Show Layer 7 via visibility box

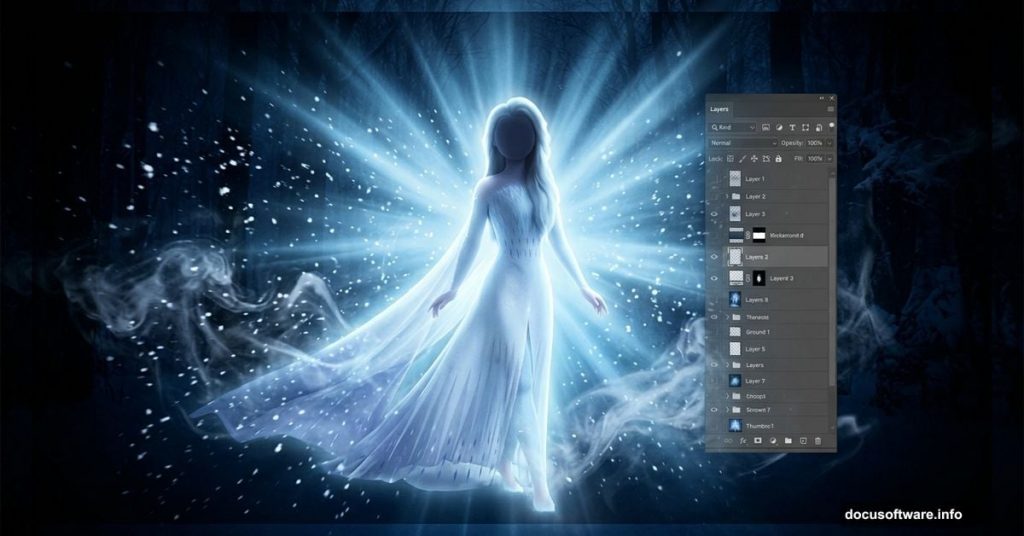point(714,381)
